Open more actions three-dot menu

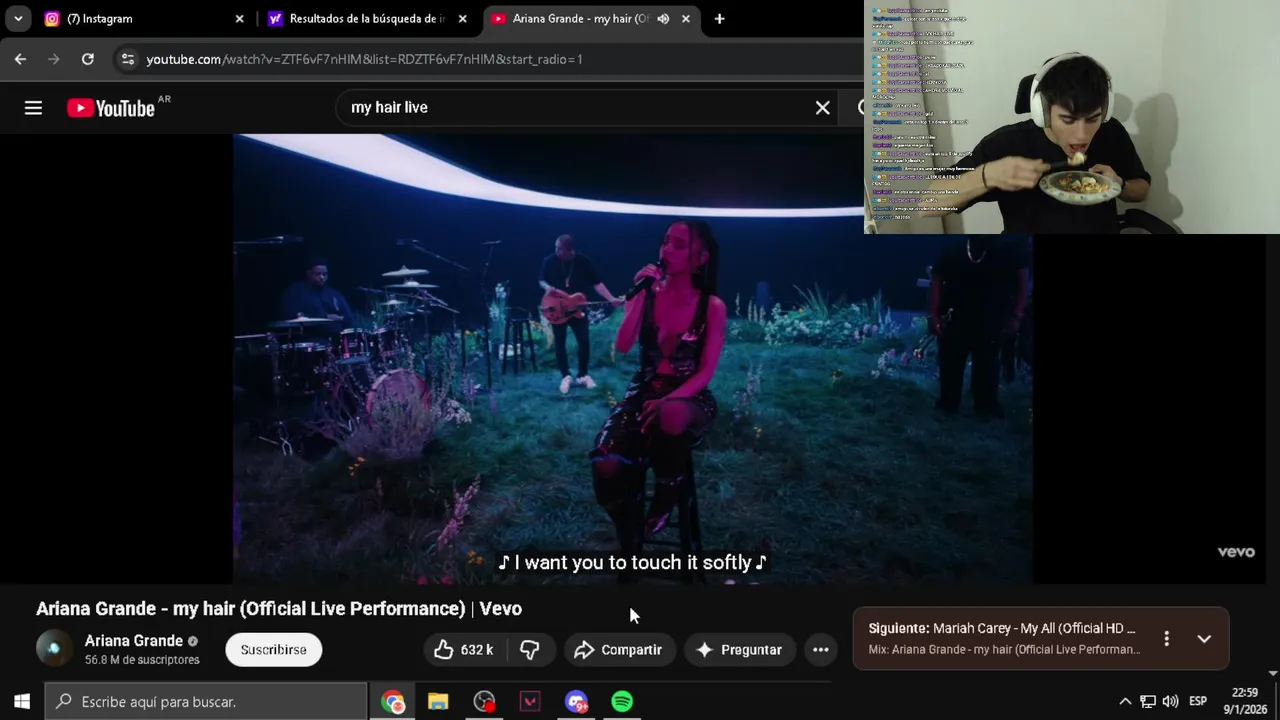[820, 650]
